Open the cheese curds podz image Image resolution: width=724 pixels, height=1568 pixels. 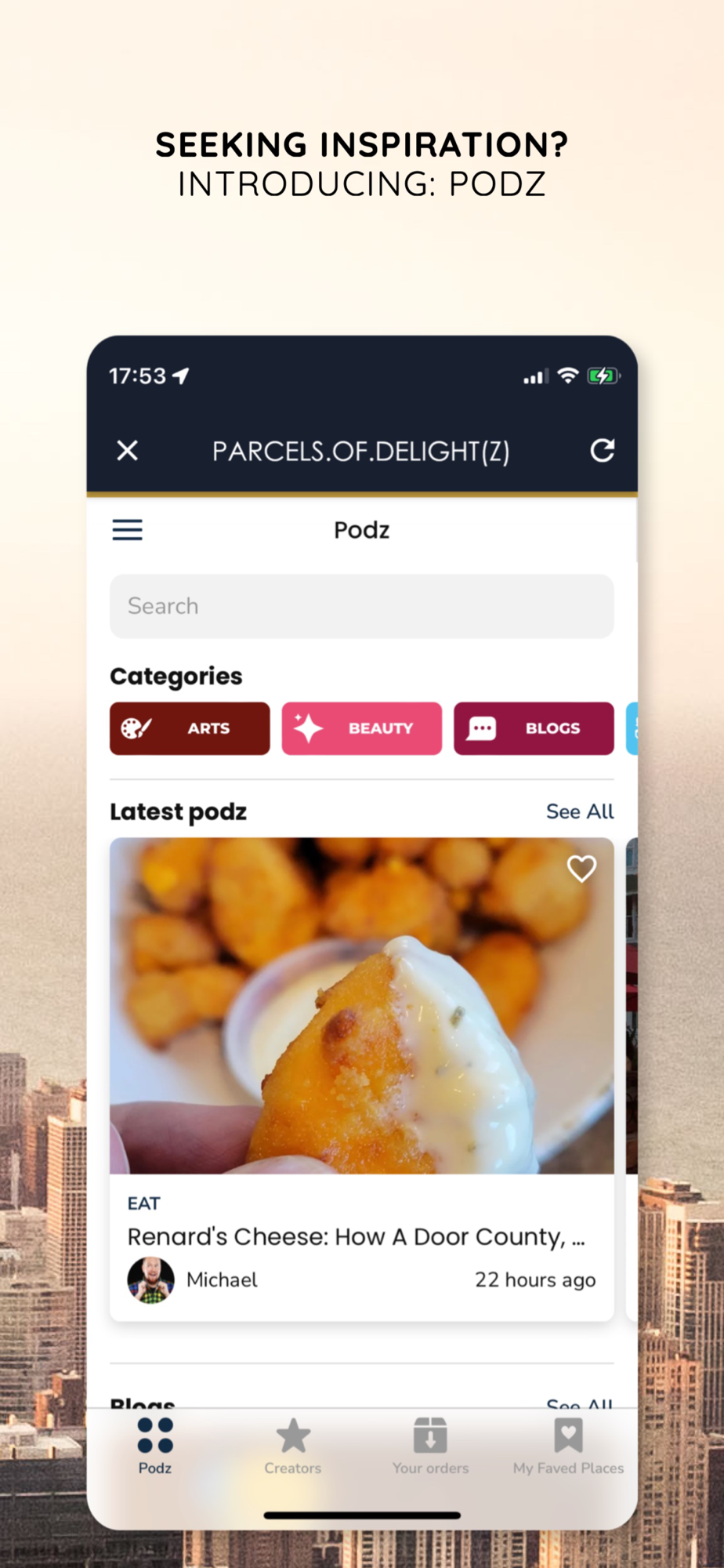(x=362, y=1006)
